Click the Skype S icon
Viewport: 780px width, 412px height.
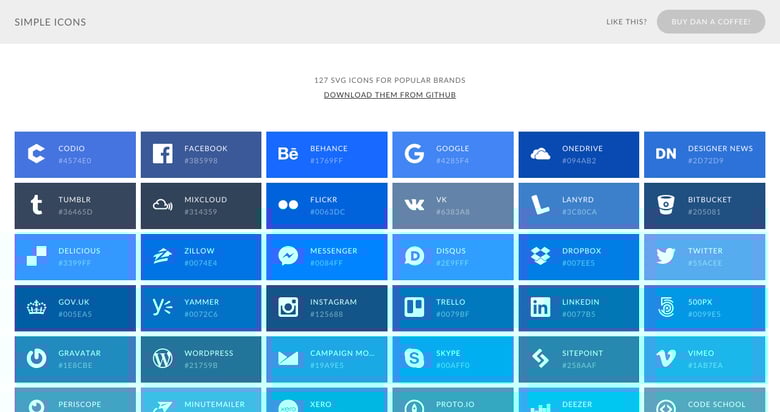(414, 358)
